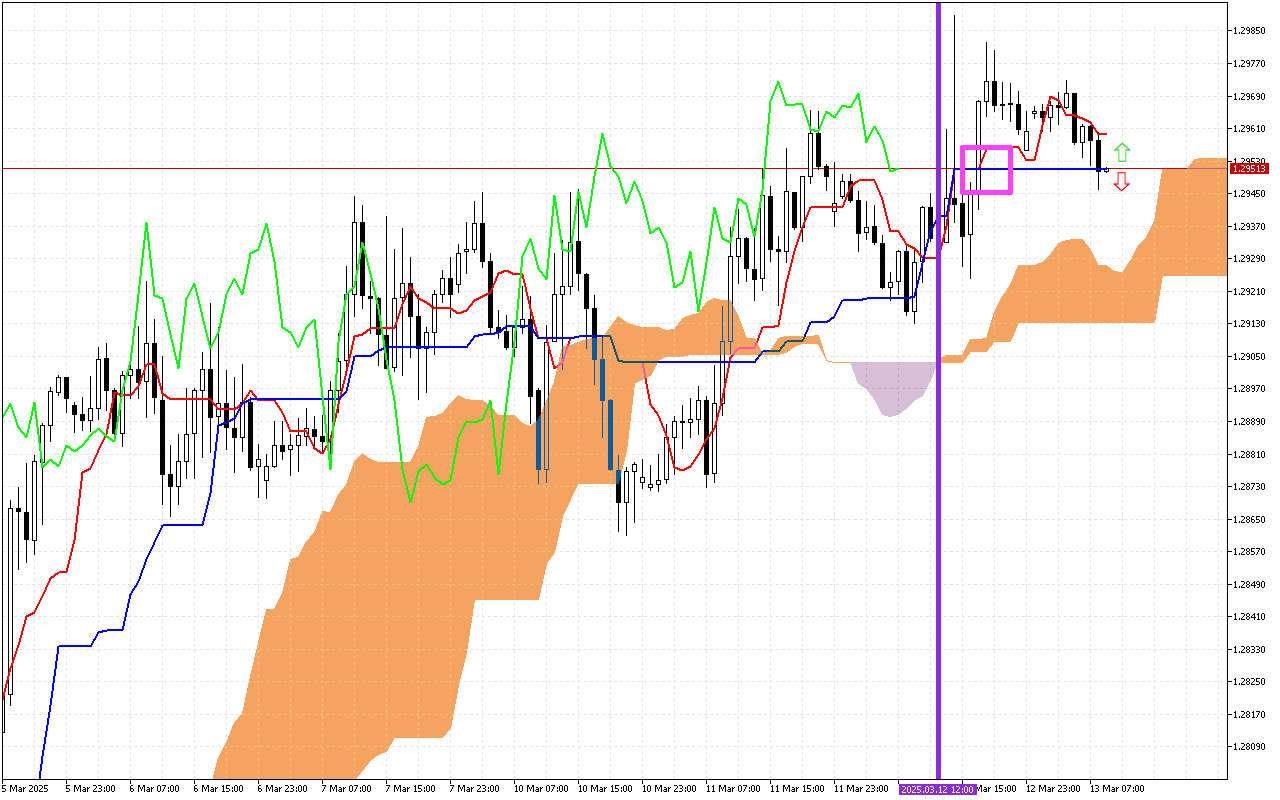The height and width of the screenshot is (800, 1280).
Task: Click the 1.29050 price axis label
Action: click(x=1250, y=357)
